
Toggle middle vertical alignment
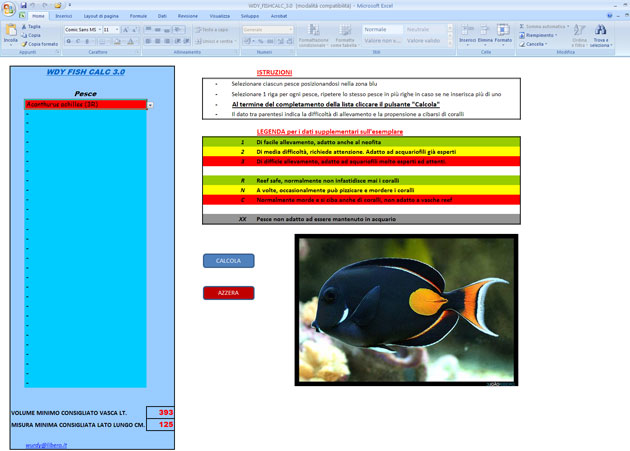158,29
